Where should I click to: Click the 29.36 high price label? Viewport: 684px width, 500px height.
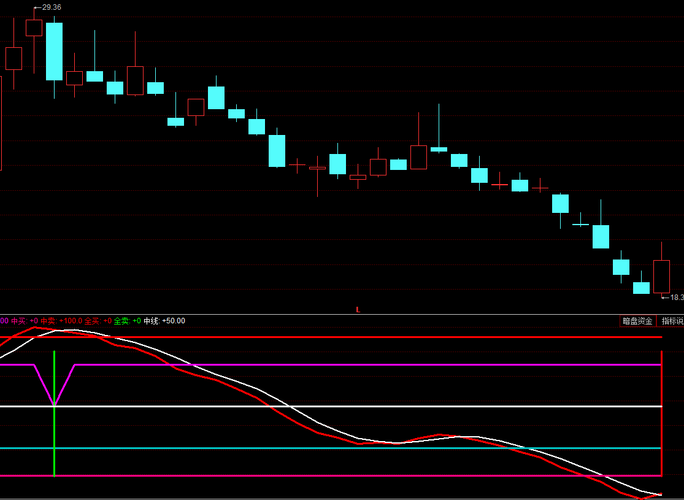[51, 7]
